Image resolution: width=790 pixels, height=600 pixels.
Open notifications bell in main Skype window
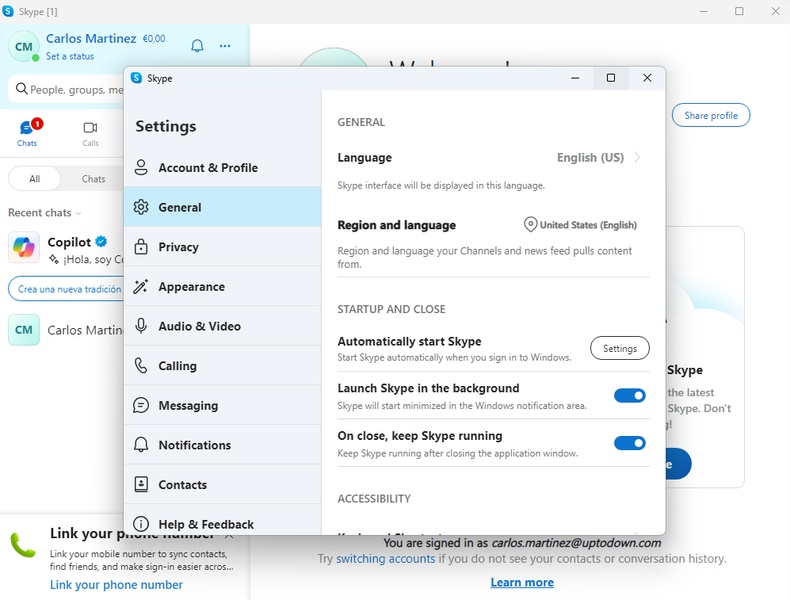[197, 46]
